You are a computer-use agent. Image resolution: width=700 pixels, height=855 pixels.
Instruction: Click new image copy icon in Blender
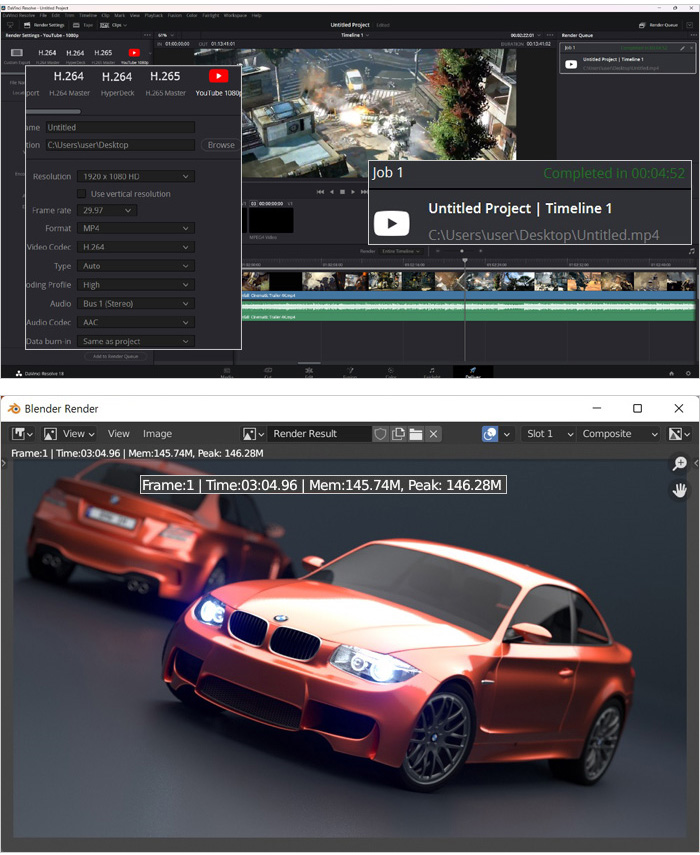(399, 434)
